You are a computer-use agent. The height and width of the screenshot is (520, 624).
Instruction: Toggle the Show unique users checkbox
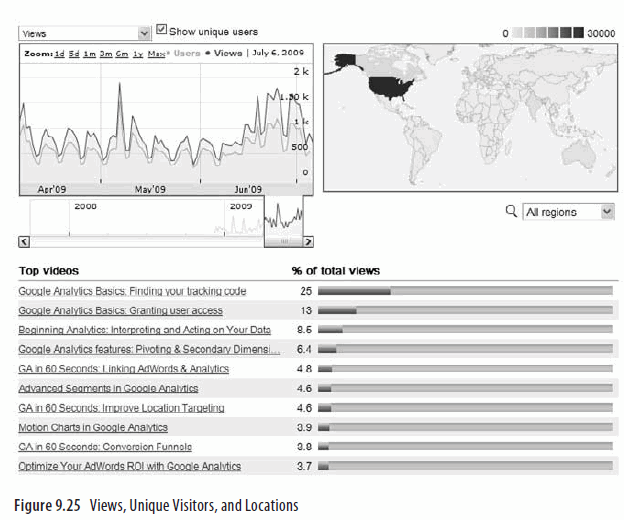(162, 31)
